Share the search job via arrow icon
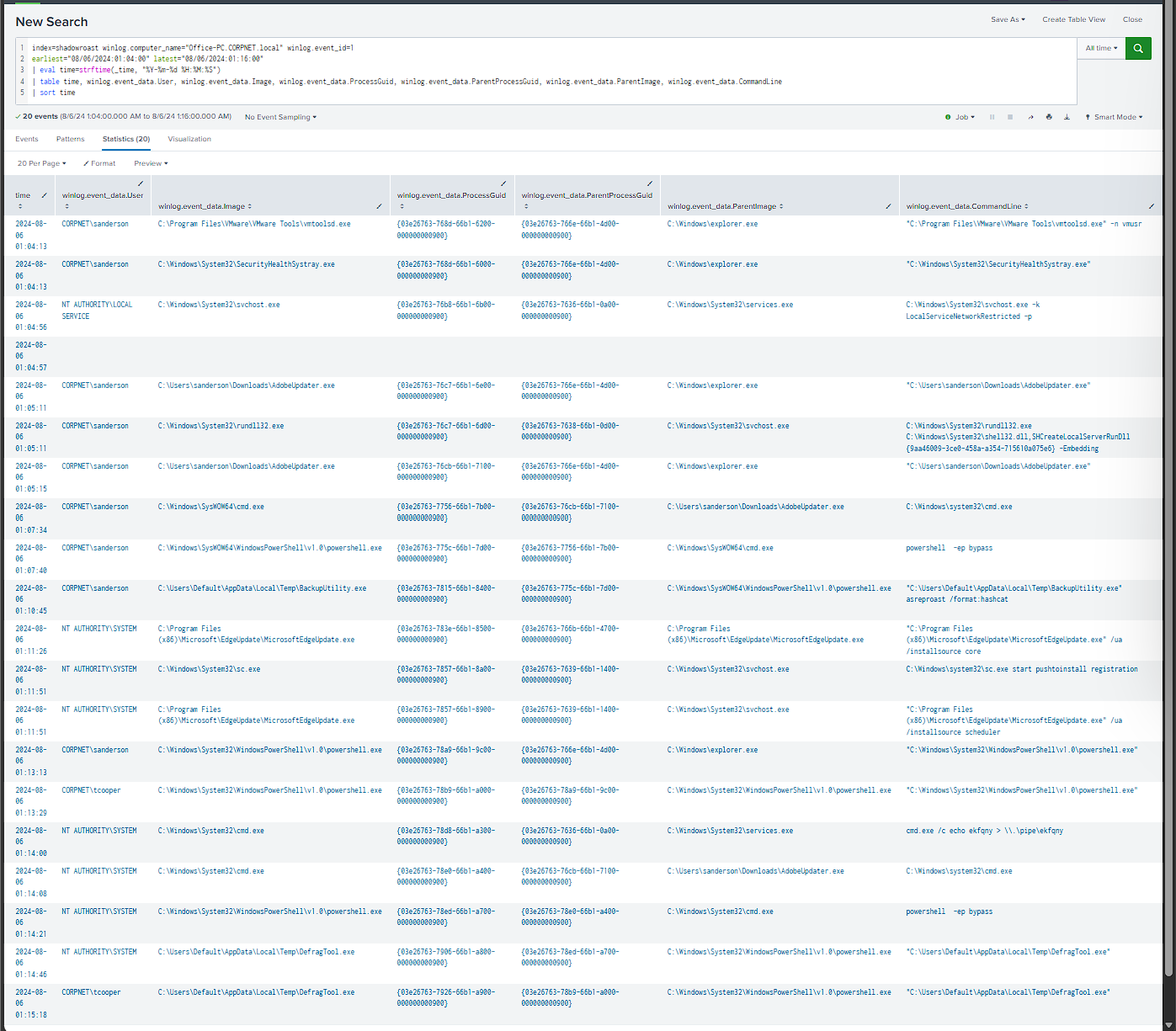Image resolution: width=1176 pixels, height=1031 pixels. point(1030,117)
